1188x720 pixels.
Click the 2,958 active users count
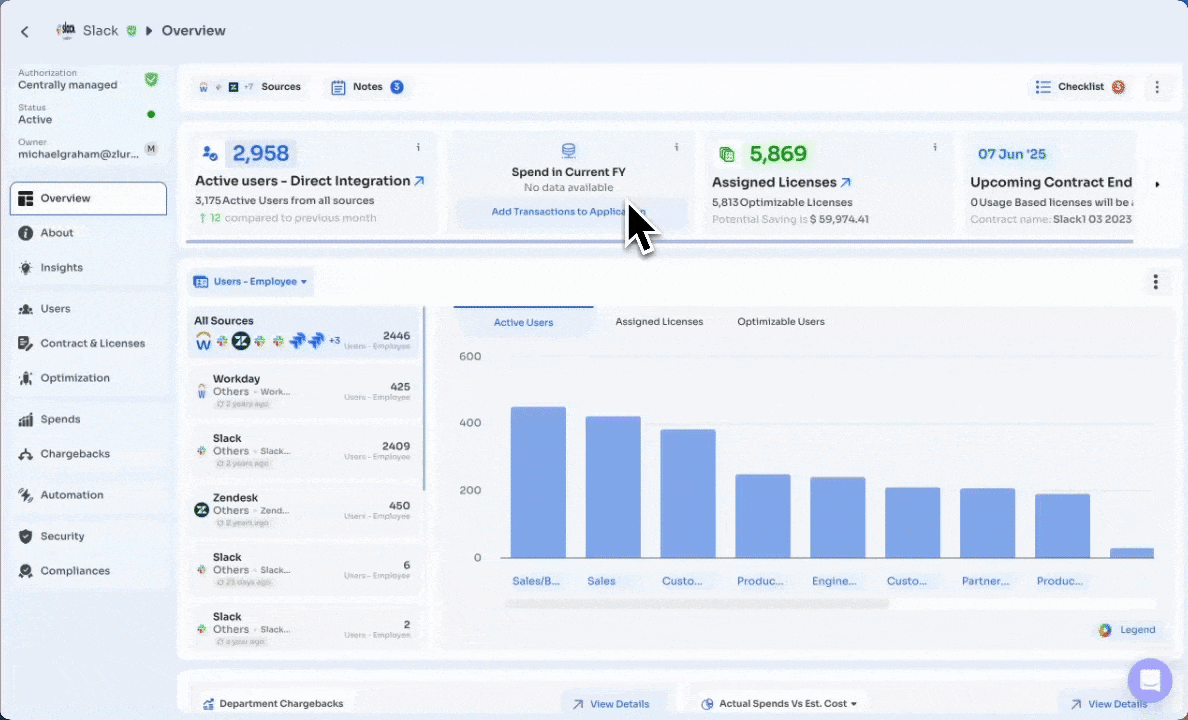(x=261, y=154)
